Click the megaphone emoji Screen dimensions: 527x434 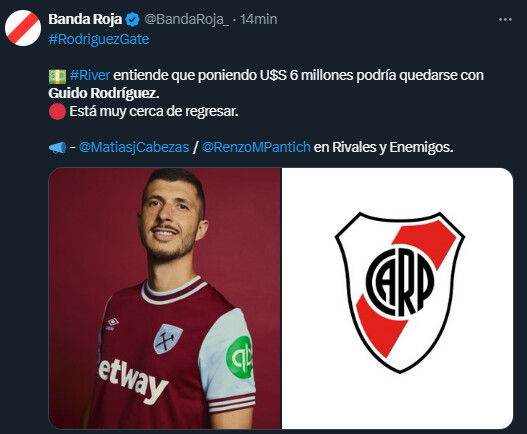[57, 148]
